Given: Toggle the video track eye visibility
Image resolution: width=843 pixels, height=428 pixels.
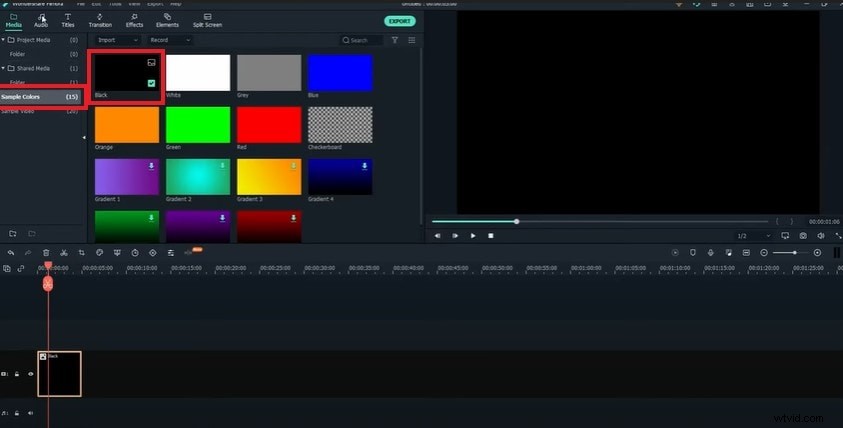Looking at the screenshot, I should click(x=31, y=374).
